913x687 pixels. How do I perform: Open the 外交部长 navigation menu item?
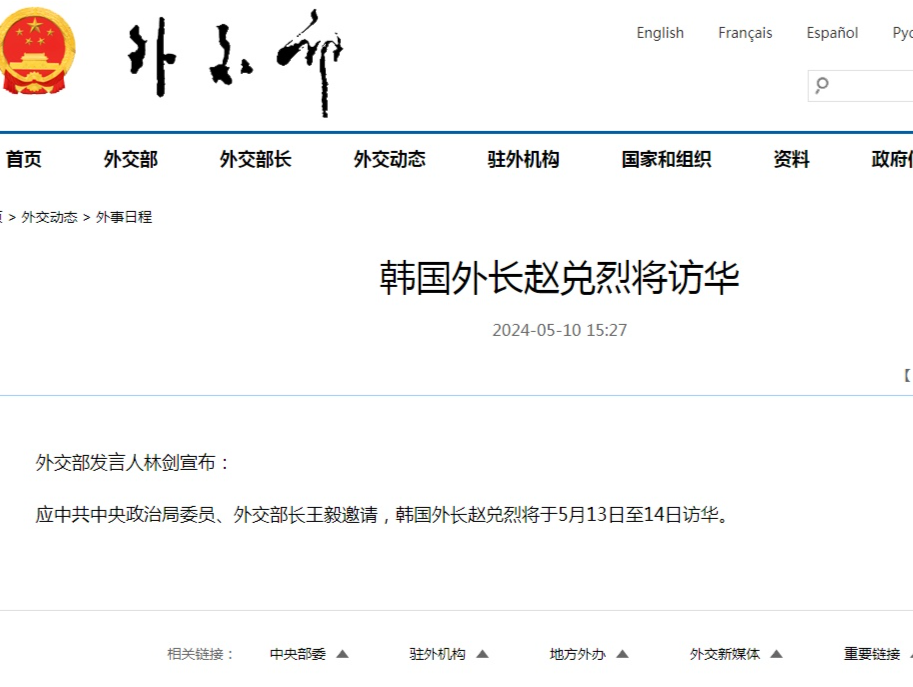point(255,159)
